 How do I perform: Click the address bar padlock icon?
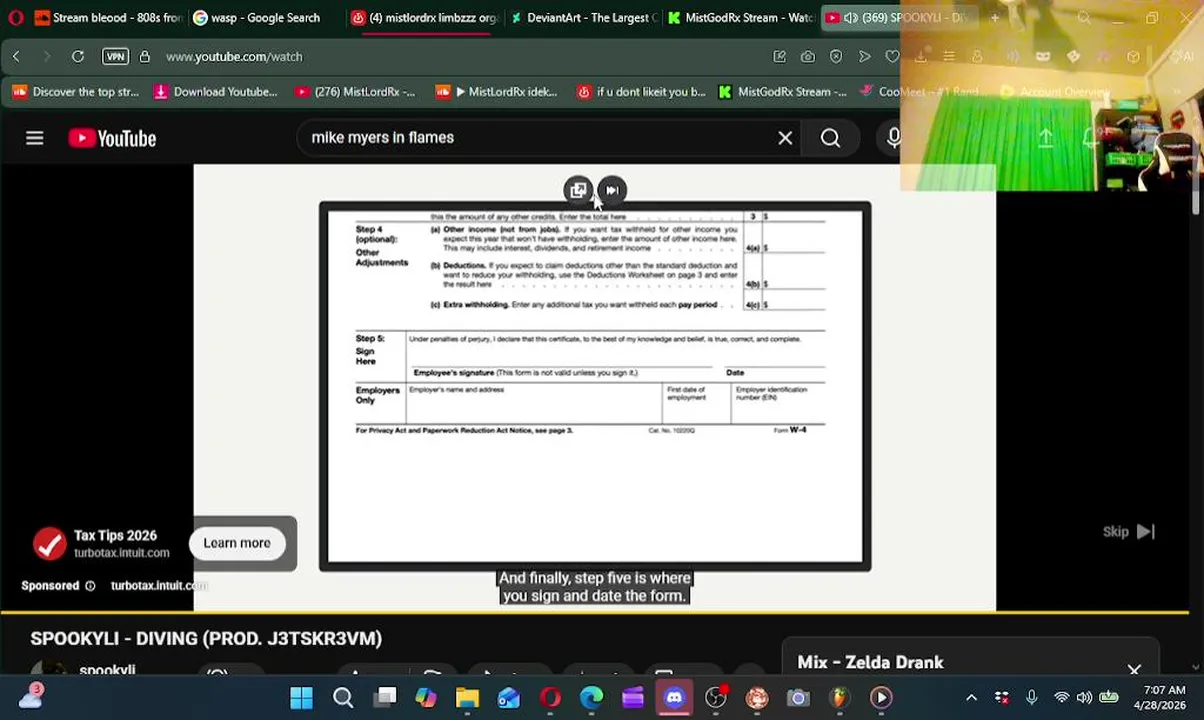[x=144, y=57]
